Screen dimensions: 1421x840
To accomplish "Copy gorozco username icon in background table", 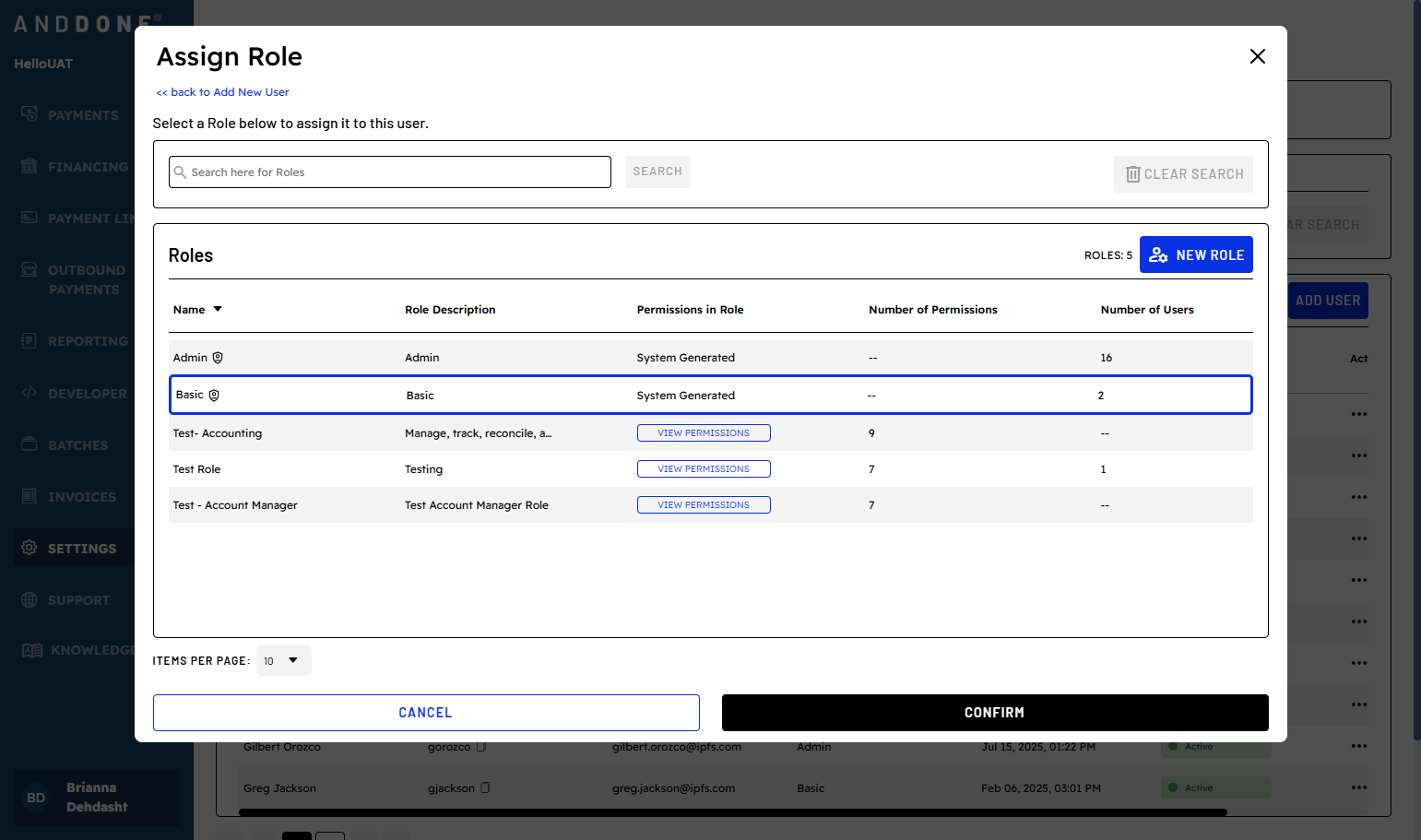I will coord(481,747).
